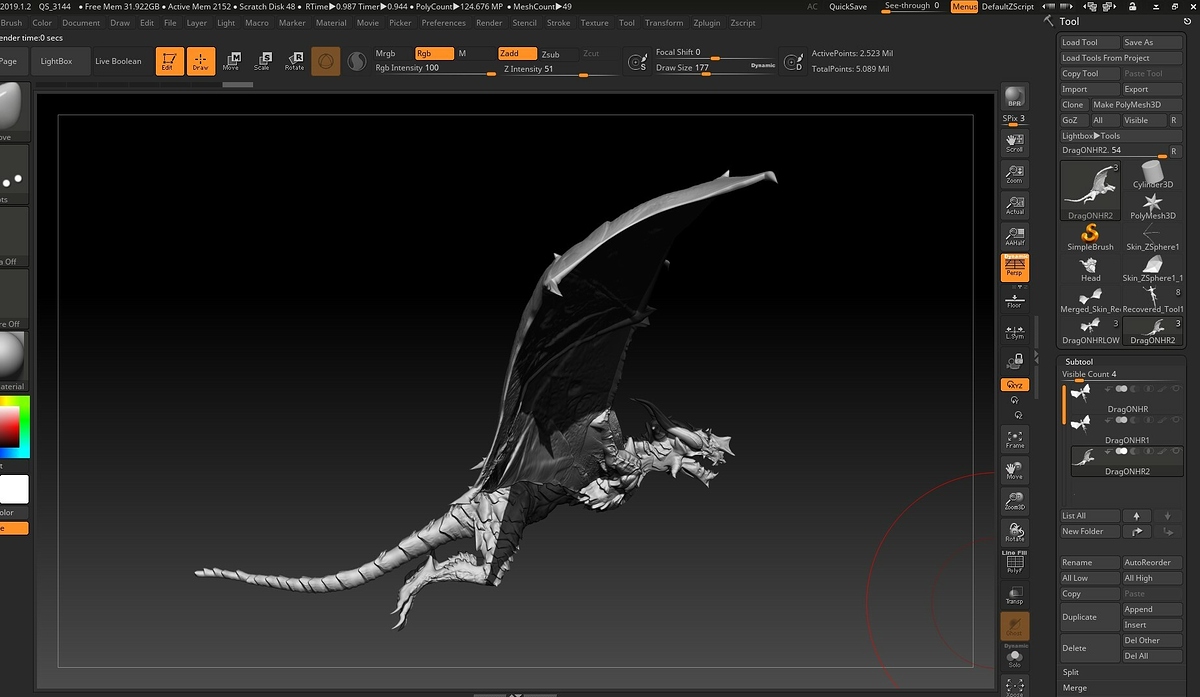Viewport: 1200px width, 697px height.
Task: Click the Zoom3D navigation icon
Action: point(1015,501)
